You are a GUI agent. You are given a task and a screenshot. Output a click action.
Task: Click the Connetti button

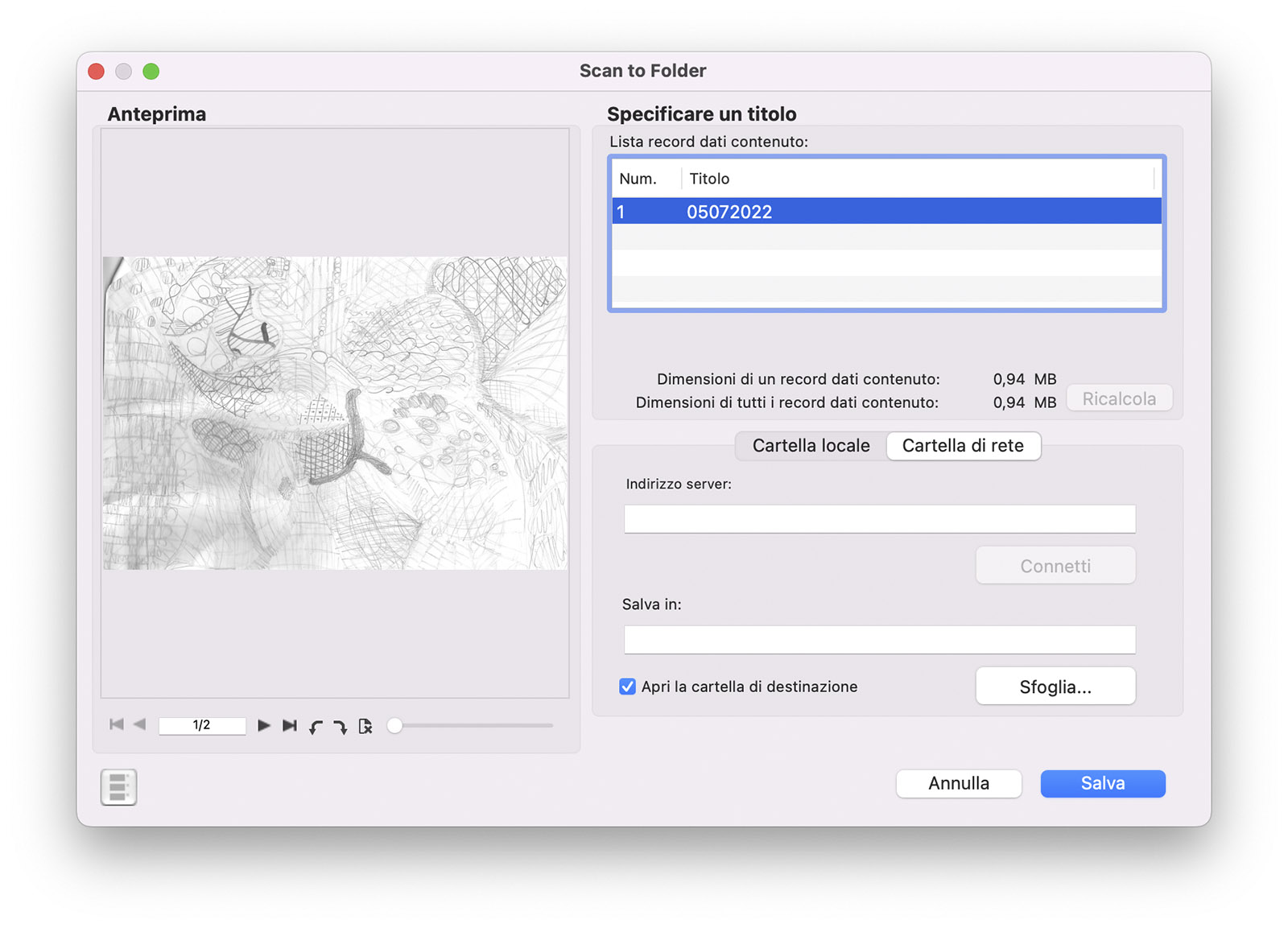(x=1055, y=566)
